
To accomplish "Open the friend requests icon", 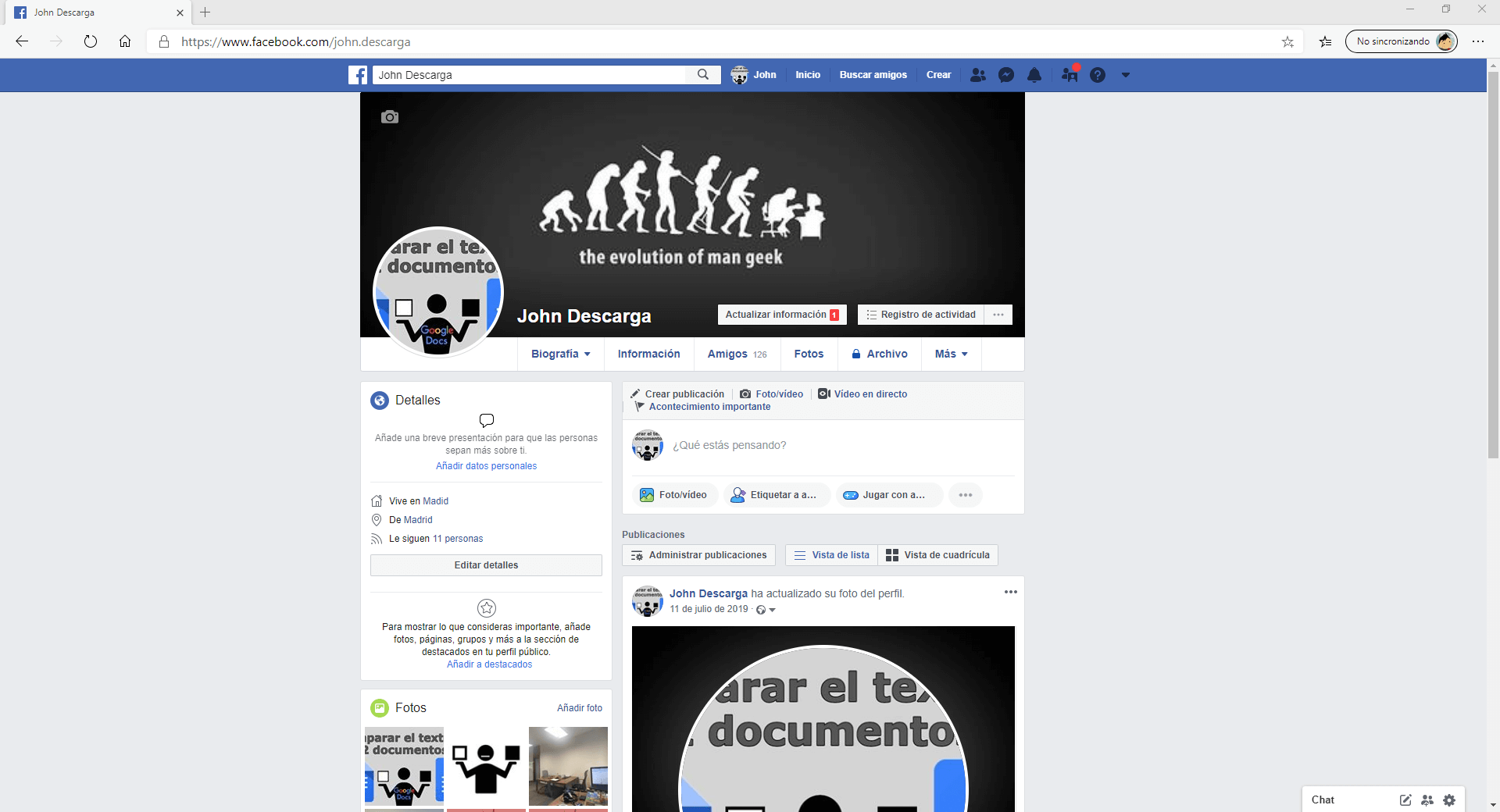I will 977,75.
